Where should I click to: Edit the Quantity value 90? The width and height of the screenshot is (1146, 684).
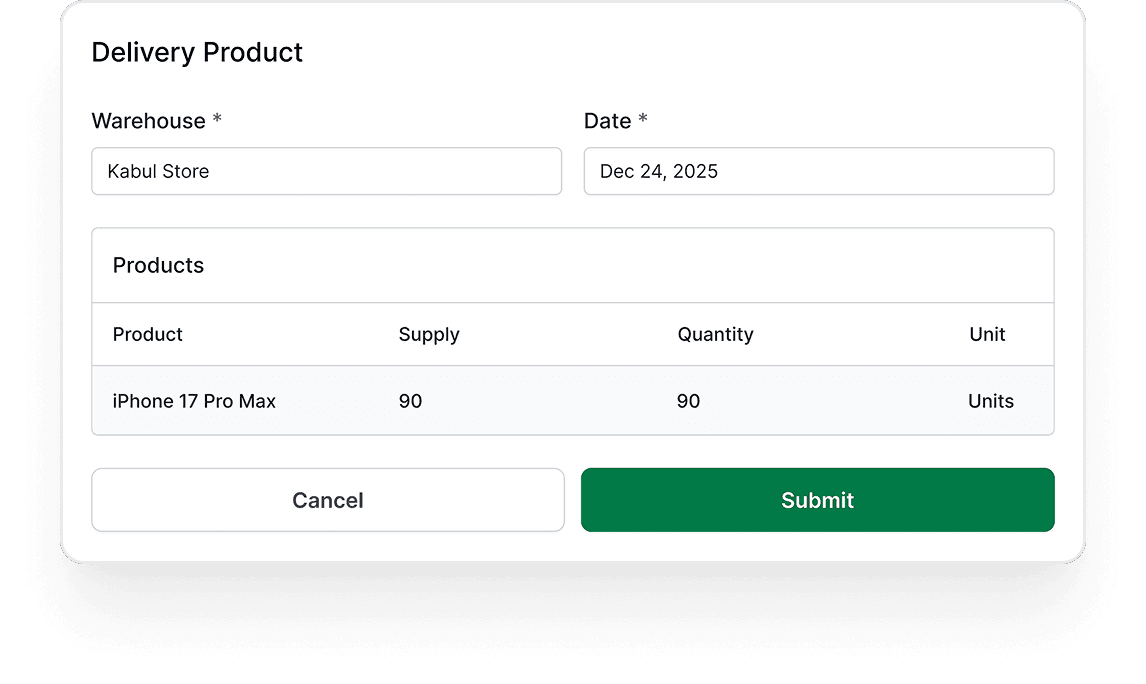point(688,401)
